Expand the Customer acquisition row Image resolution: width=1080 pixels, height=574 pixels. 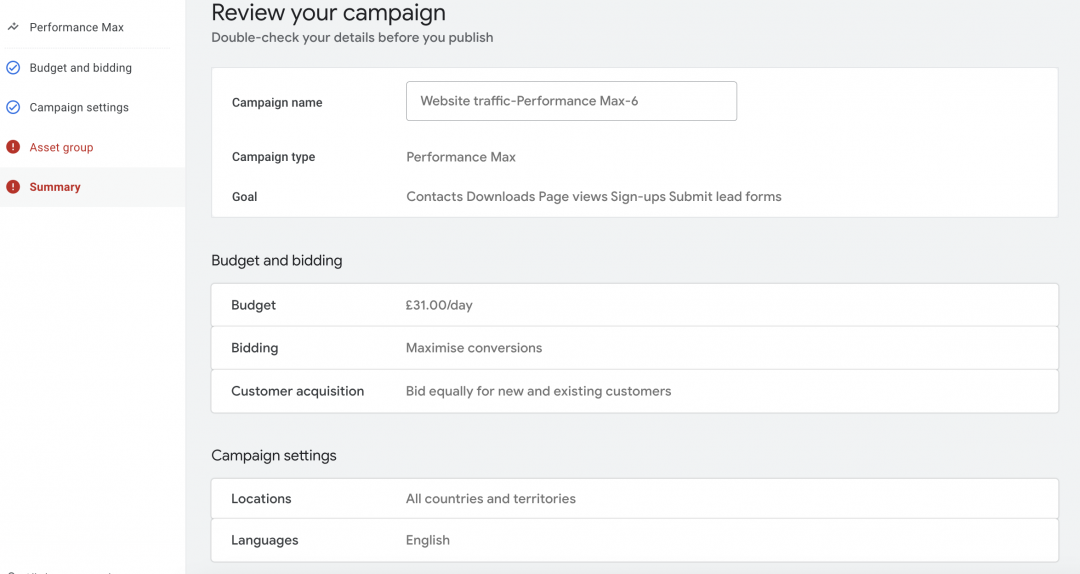click(634, 391)
